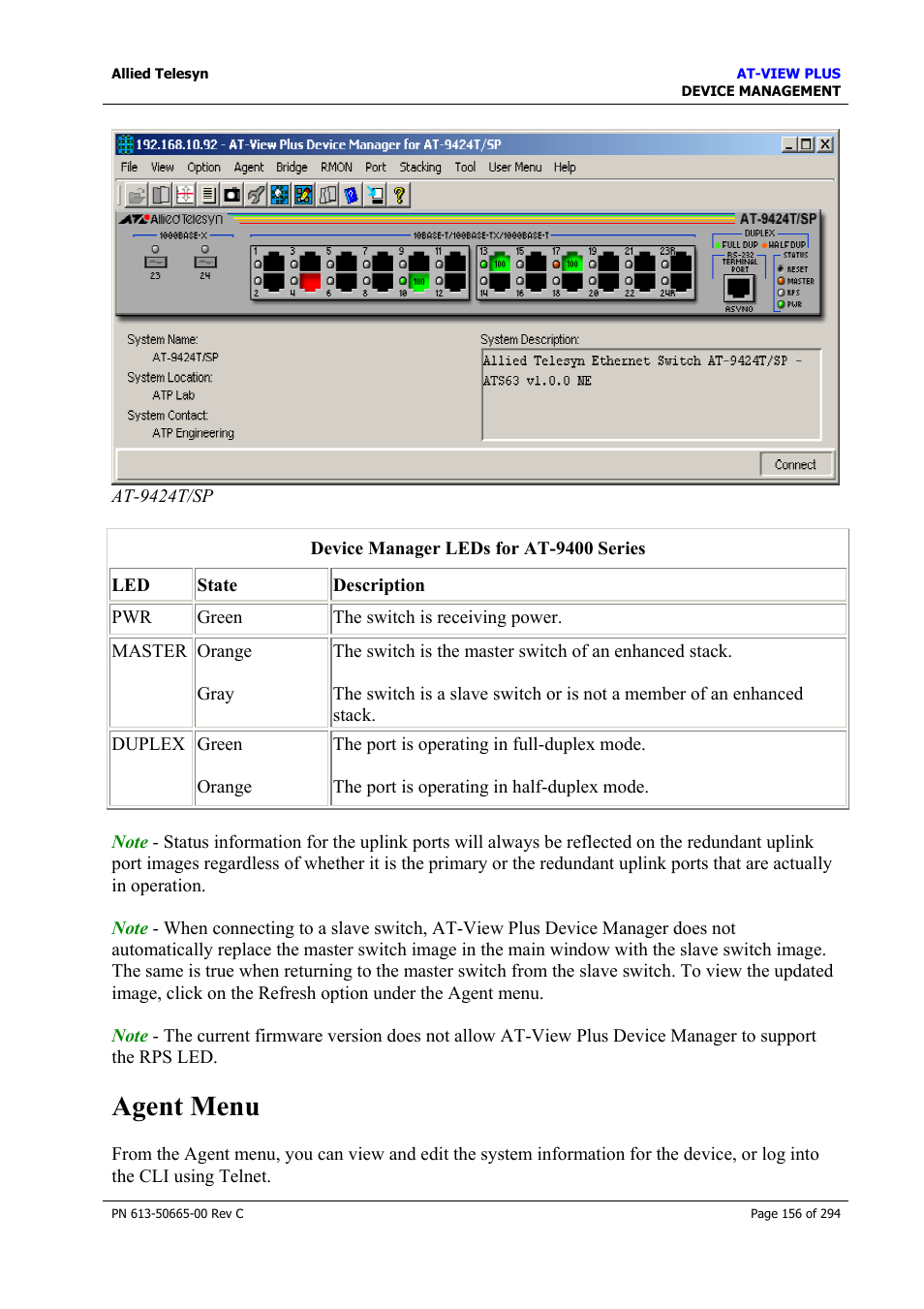Click the folded pages toolbar icon

tap(327, 195)
